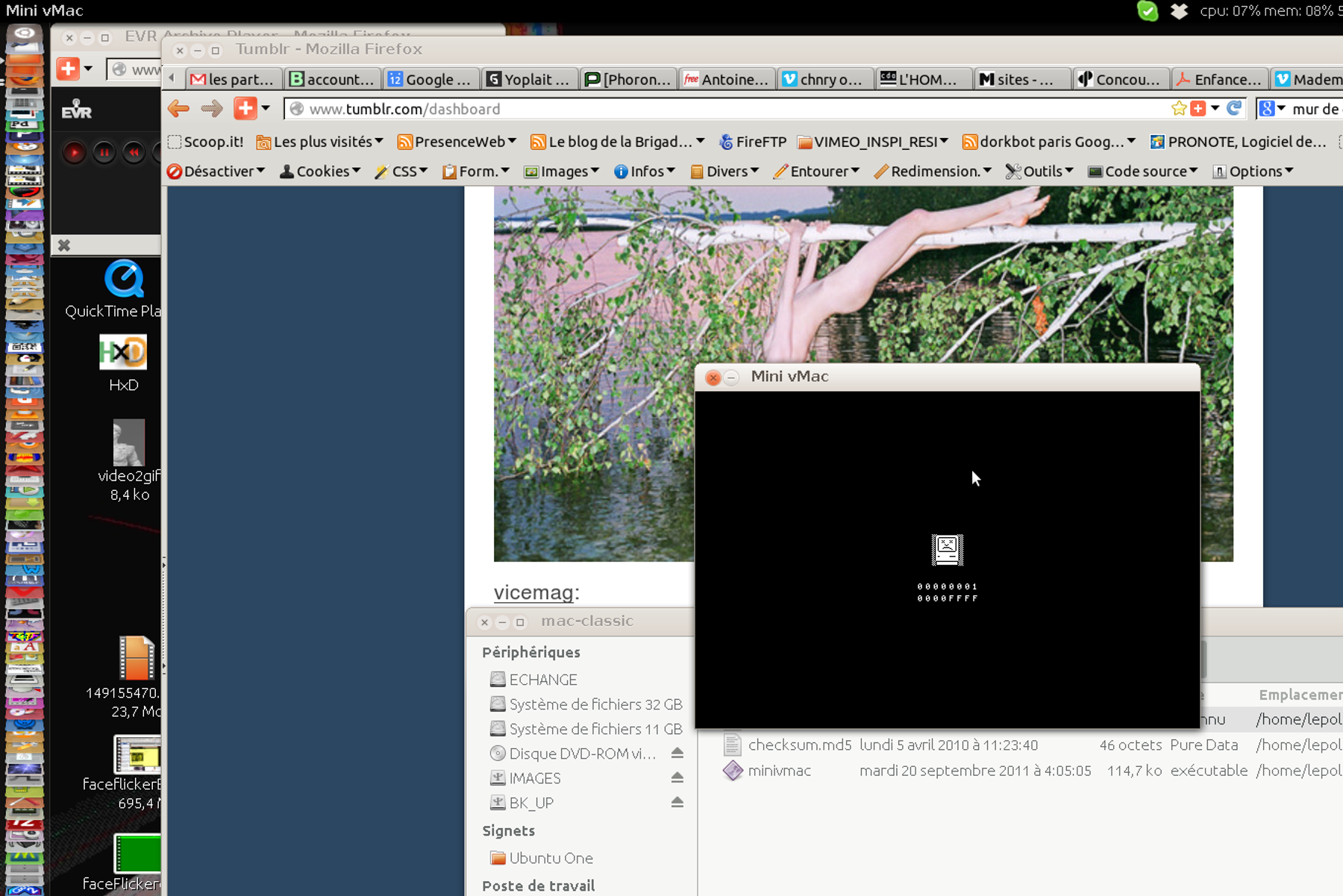This screenshot has height=896, width=1343.
Task: Click the sad Mac icon in Mini vMac
Action: point(947,550)
